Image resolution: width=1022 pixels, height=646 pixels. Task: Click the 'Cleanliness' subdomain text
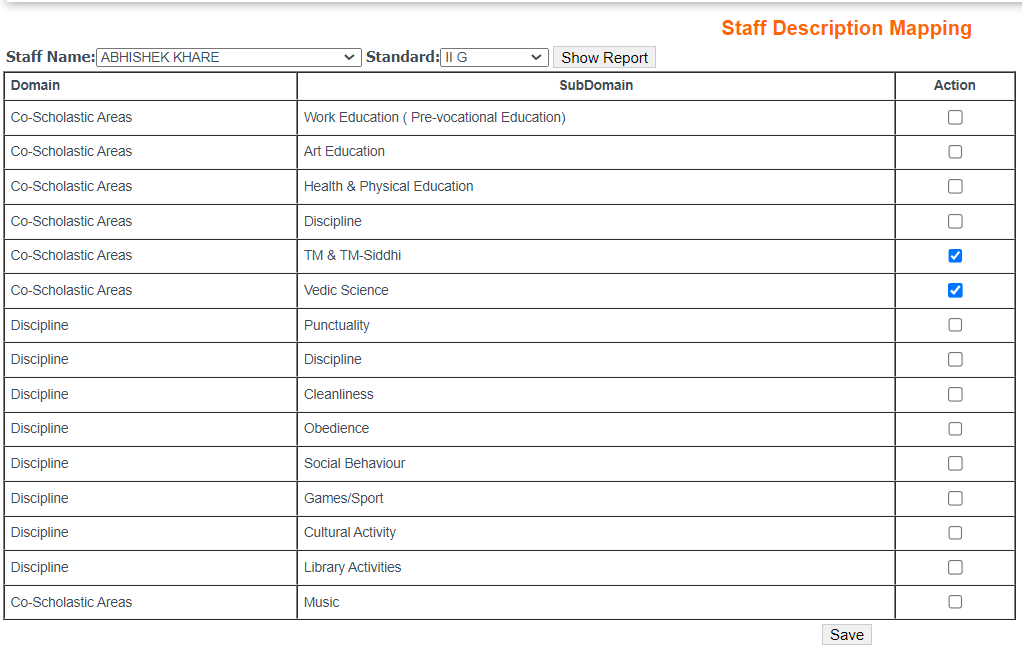(338, 394)
